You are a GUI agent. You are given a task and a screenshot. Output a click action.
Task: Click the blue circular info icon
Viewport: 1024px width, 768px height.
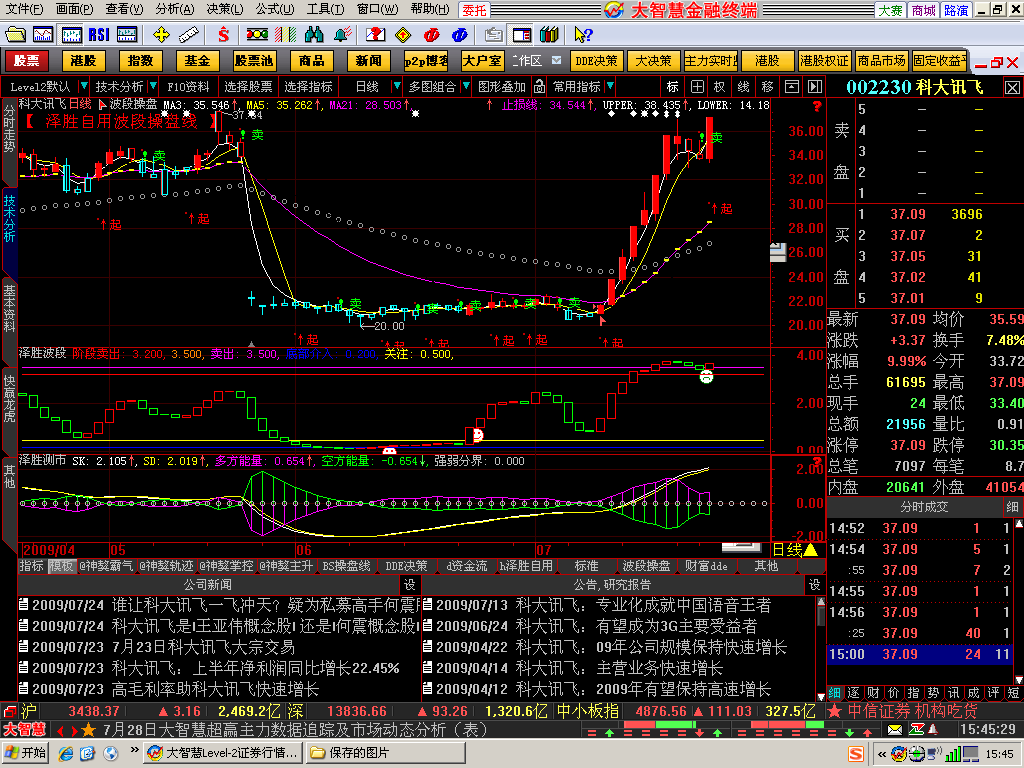[x=460, y=35]
